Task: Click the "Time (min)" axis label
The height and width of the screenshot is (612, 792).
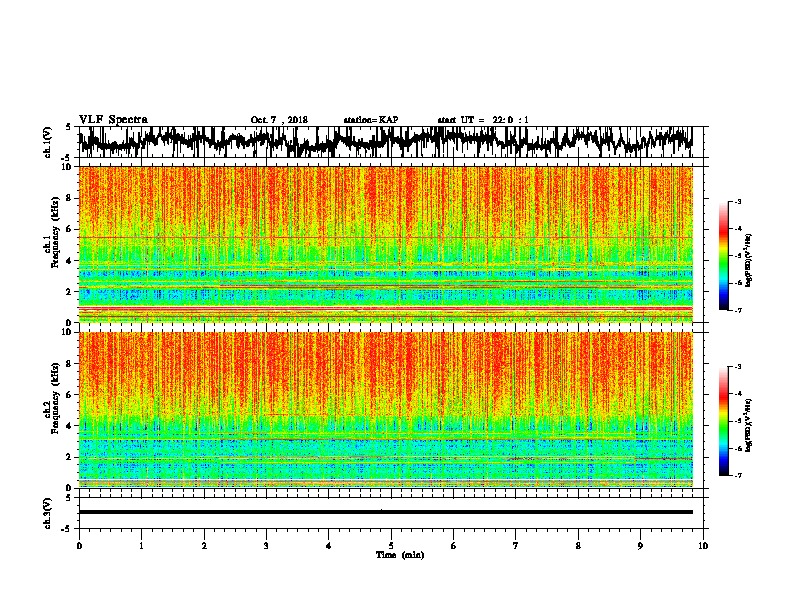Action: [x=400, y=555]
